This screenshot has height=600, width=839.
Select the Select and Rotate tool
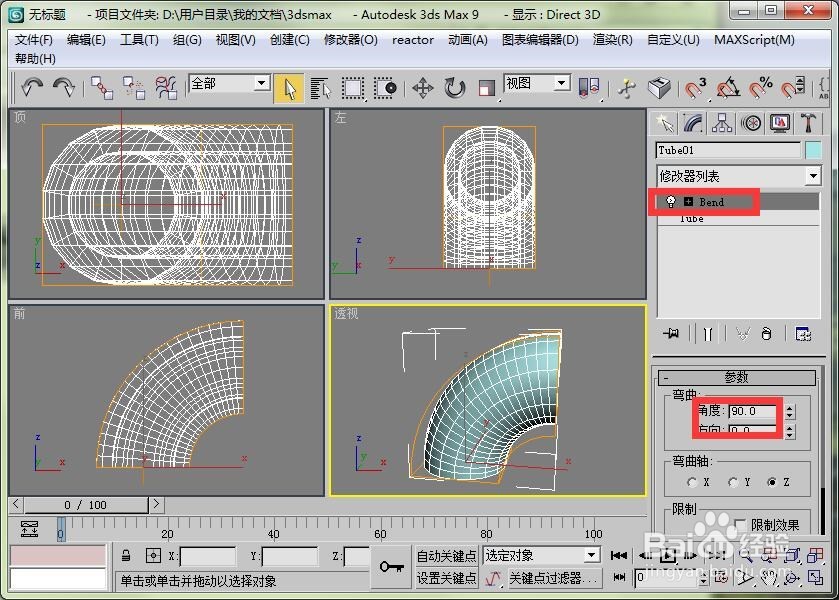click(453, 86)
